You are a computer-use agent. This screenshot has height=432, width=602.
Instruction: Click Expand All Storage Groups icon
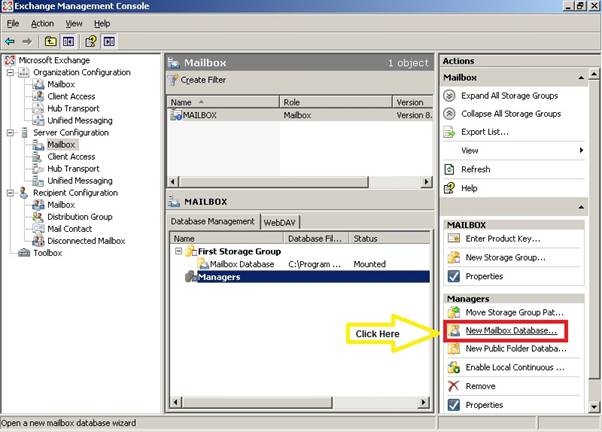[449, 96]
